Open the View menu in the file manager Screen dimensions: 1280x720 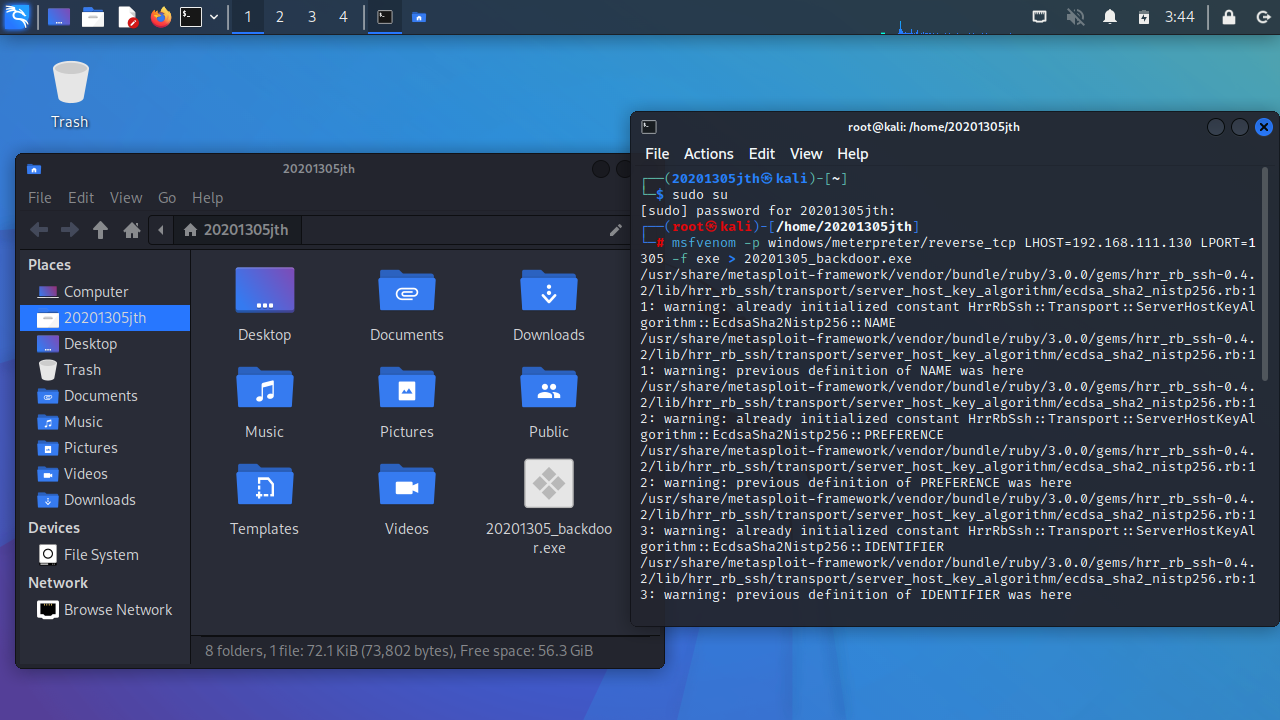126,198
